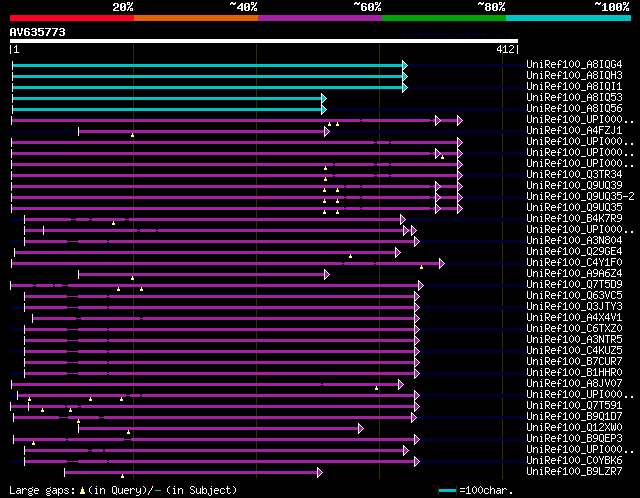Click the purple alignment bar of B9LZR7

coord(191,473)
